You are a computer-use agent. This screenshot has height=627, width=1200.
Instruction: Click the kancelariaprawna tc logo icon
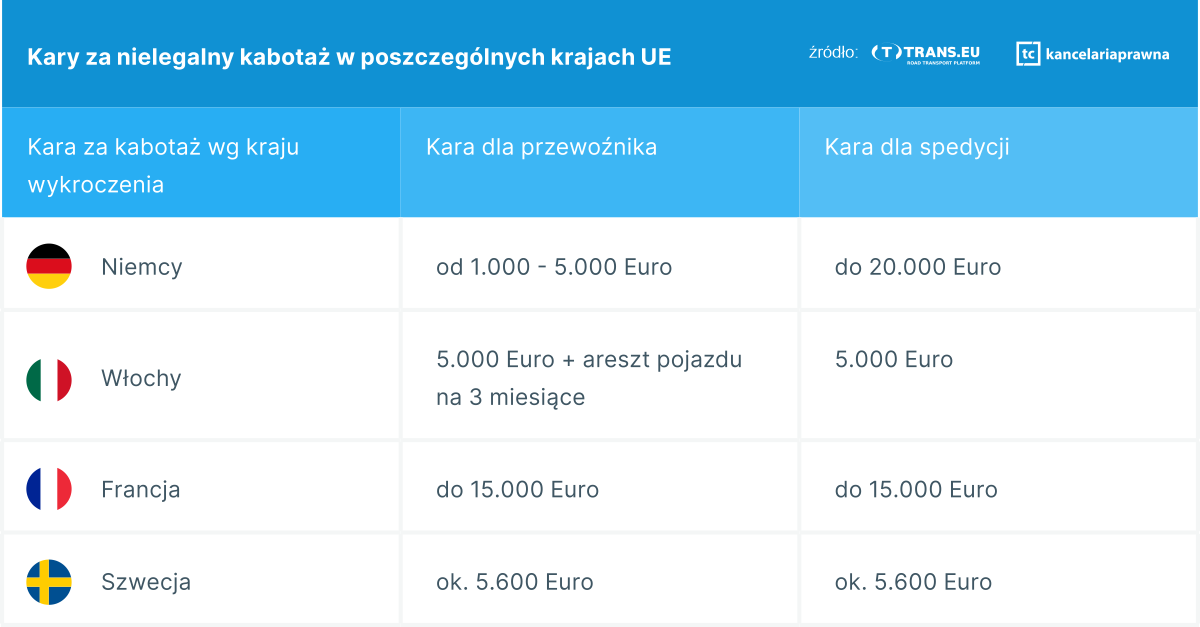[1027, 54]
